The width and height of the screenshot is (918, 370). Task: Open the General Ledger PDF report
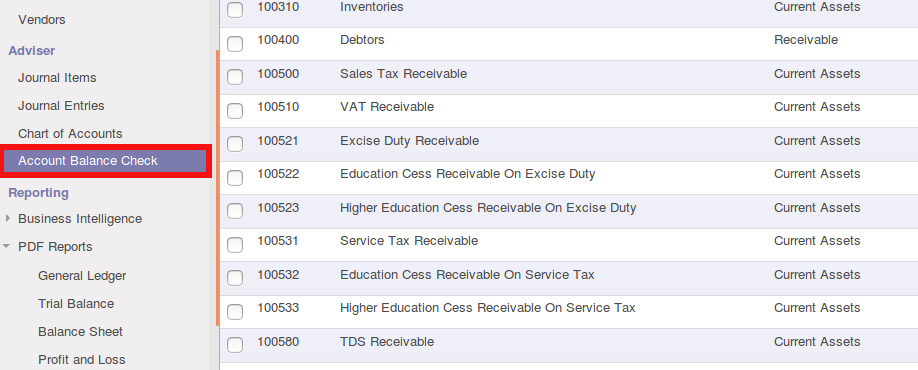pos(82,276)
